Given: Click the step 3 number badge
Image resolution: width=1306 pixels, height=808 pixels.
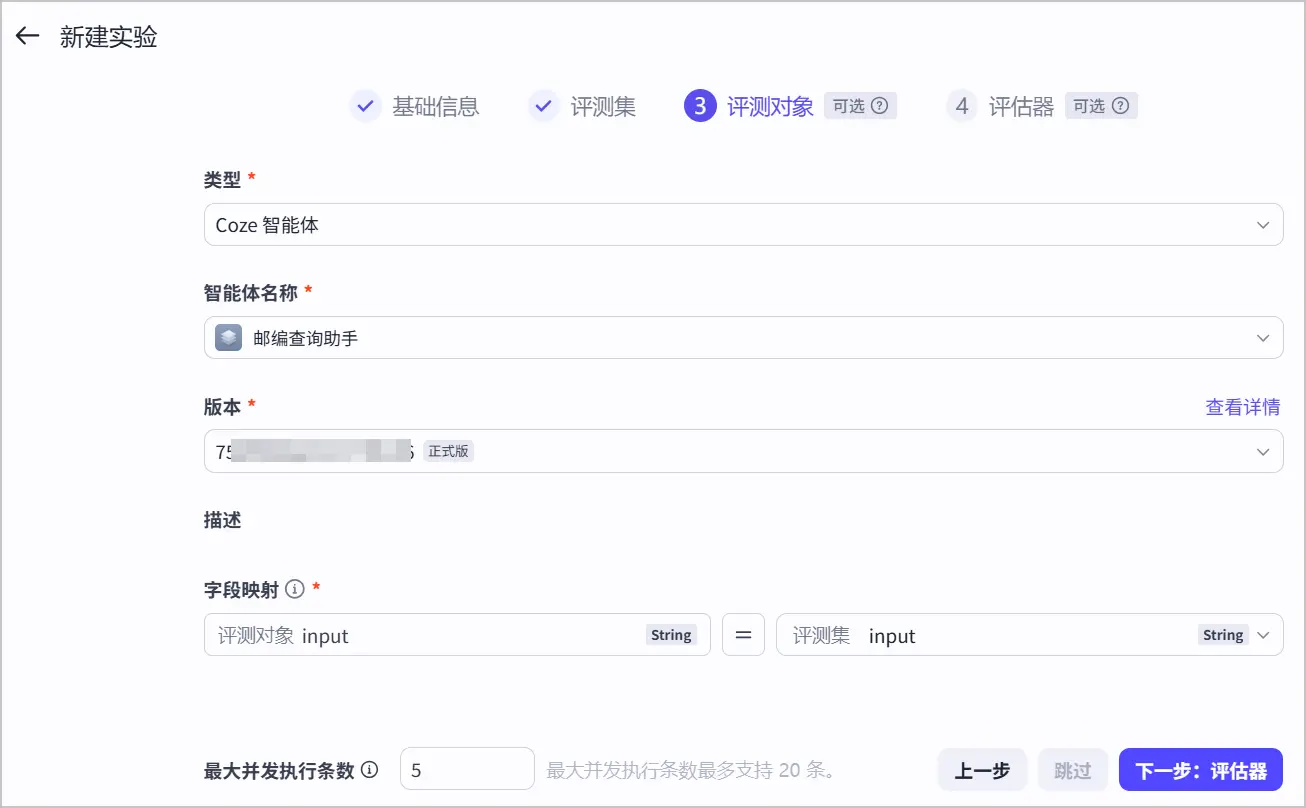Looking at the screenshot, I should click(x=700, y=106).
